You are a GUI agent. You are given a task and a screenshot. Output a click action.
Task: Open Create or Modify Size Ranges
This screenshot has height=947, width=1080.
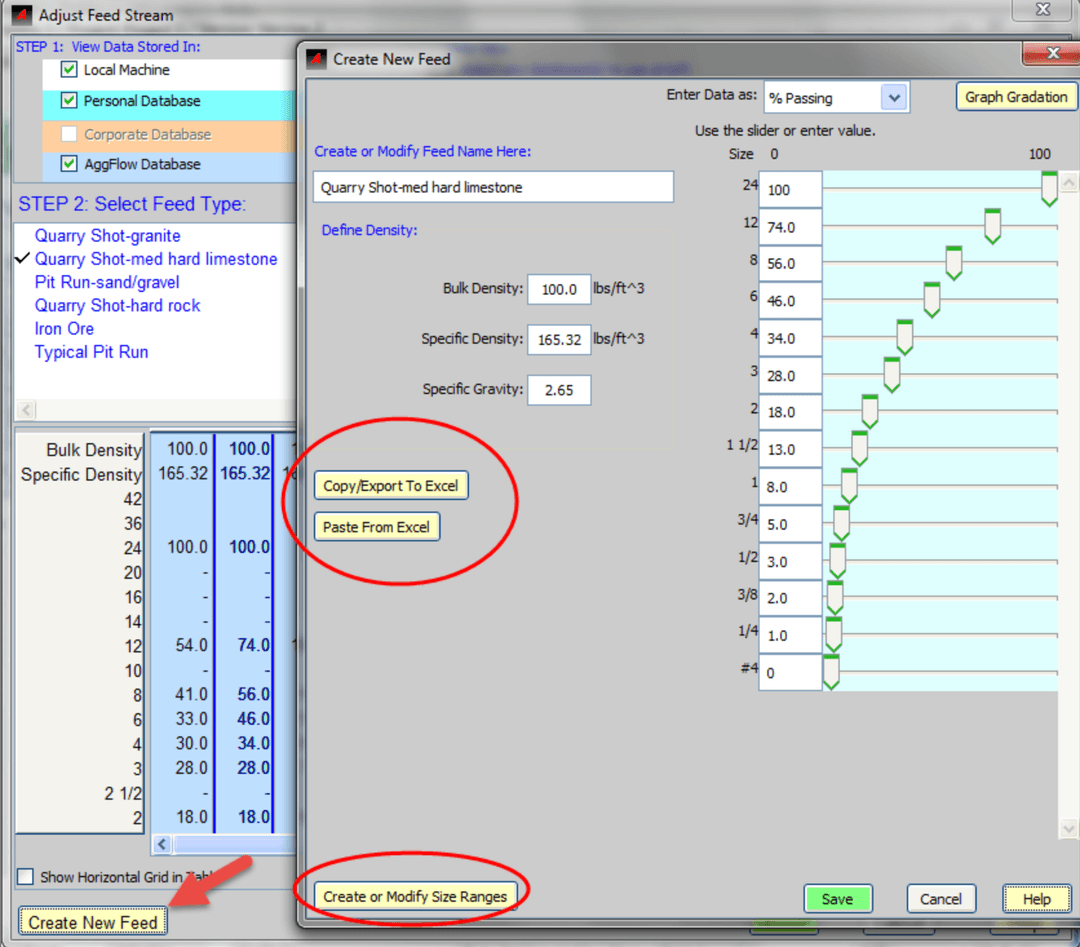point(415,896)
